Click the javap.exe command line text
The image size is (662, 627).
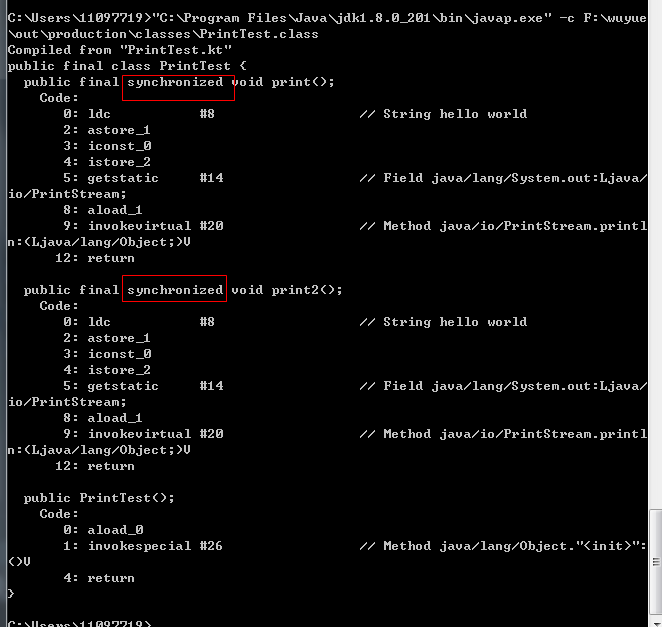[x=327, y=18]
